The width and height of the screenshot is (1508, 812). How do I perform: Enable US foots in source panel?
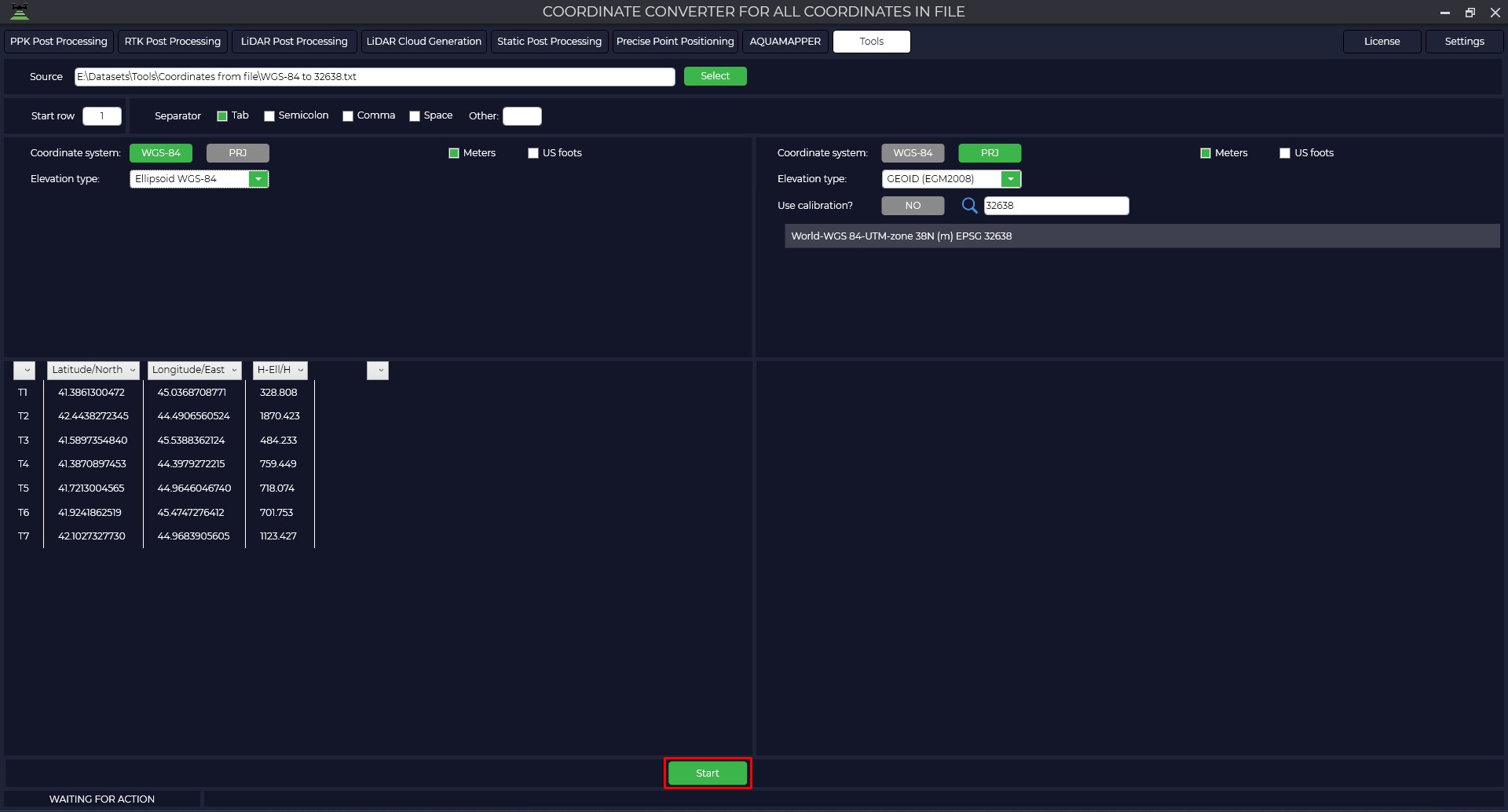[x=533, y=153]
